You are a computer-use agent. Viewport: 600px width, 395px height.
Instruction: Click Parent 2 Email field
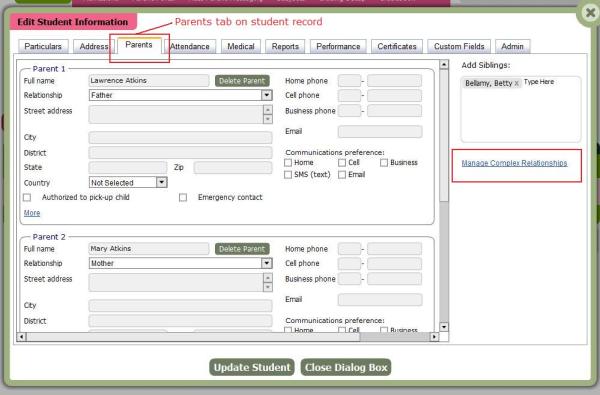pos(380,299)
